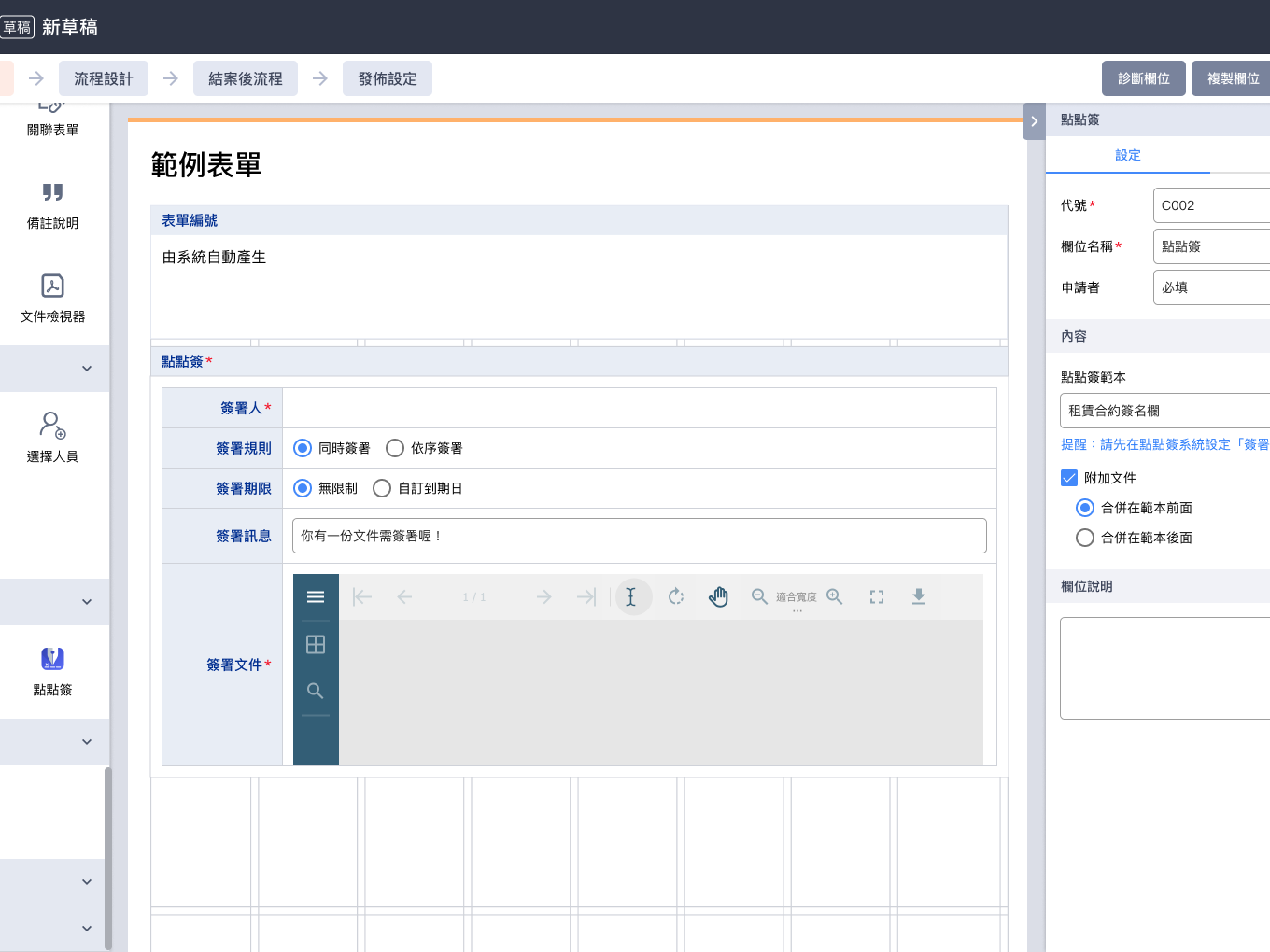Screen dimensions: 1270x952
Task: Download the document from viewer
Action: [919, 596]
